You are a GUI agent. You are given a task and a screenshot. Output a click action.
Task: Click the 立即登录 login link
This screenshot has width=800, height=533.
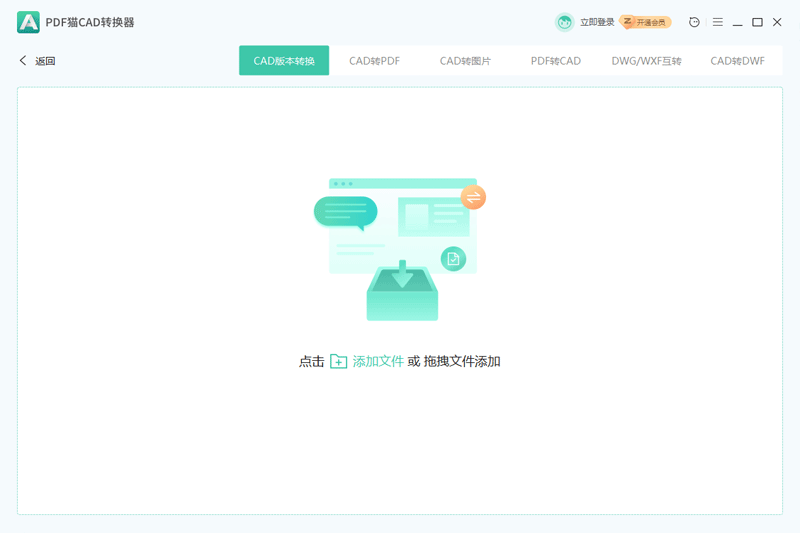coord(597,22)
